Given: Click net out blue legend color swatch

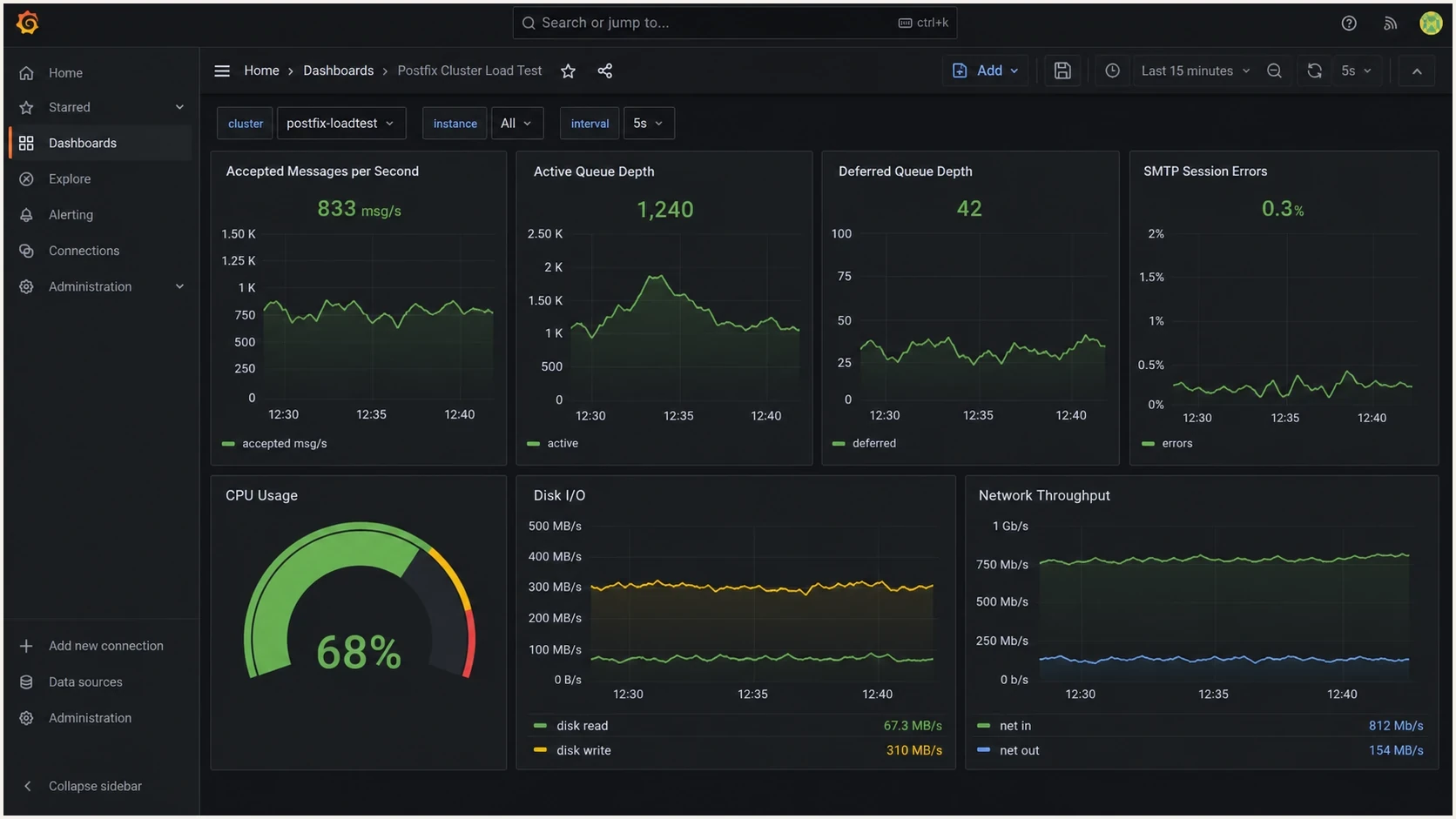Looking at the screenshot, I should point(983,749).
